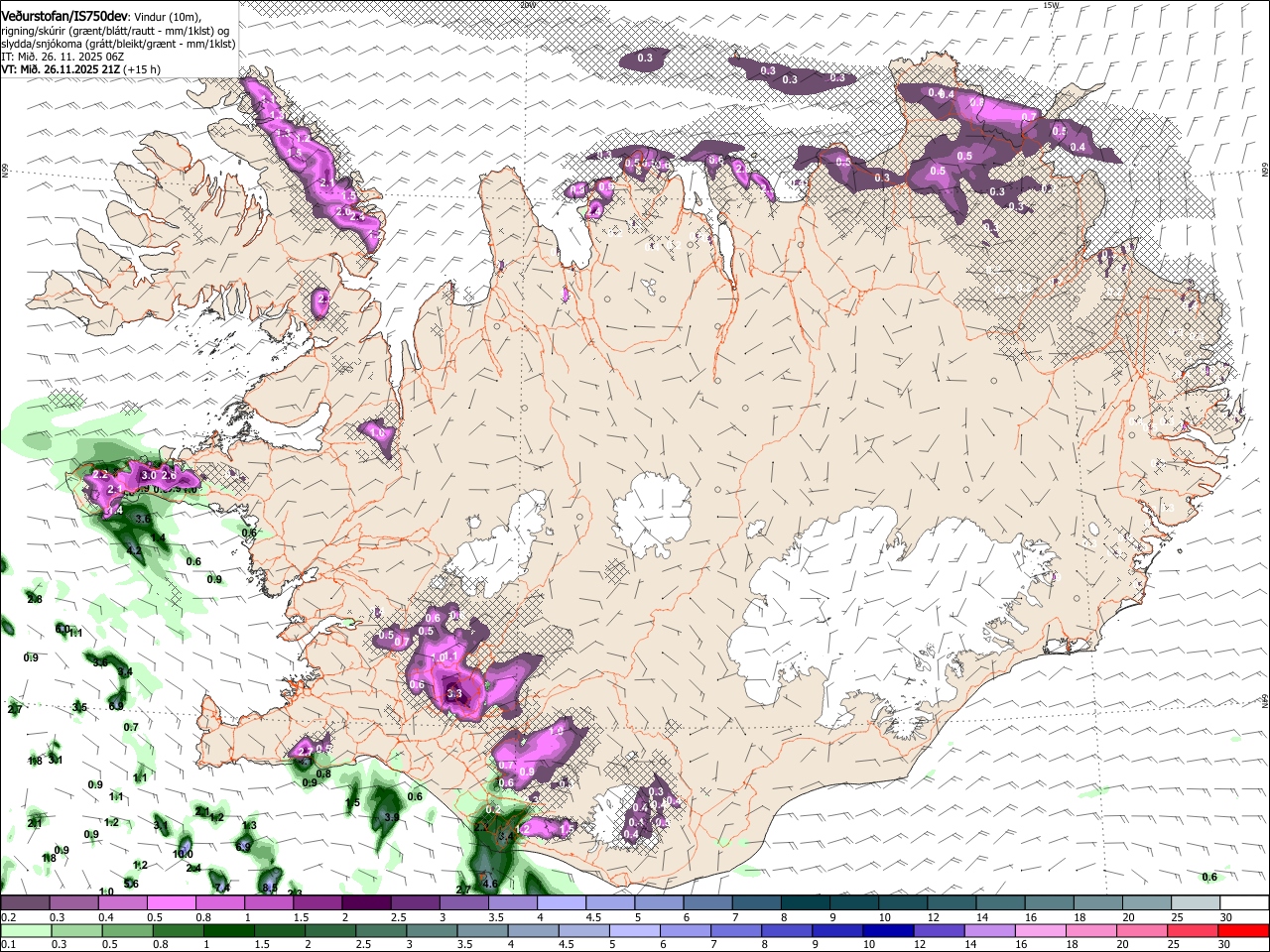
Task: Select the 'Vindur (10m)' header text
Action: [166, 16]
